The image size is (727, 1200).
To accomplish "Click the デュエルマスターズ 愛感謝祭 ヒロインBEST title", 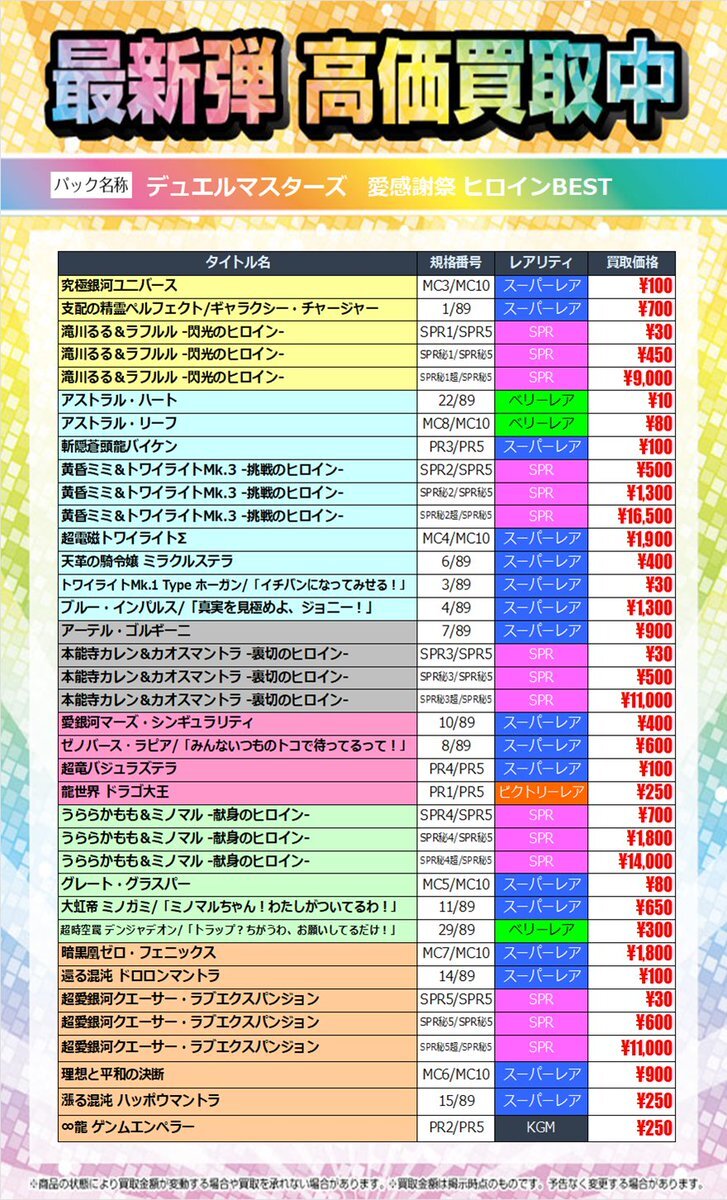I will (378, 186).
